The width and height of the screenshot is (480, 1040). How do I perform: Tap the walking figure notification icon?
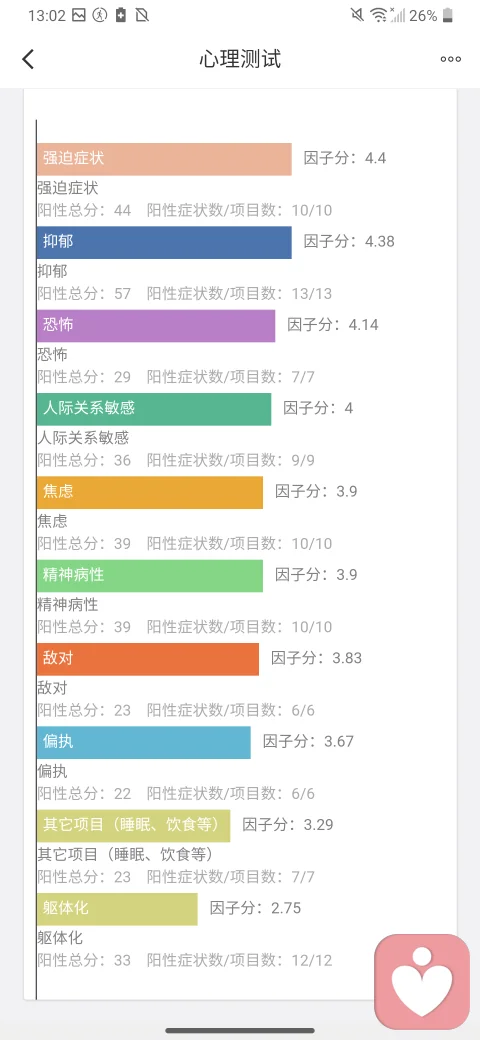(99, 15)
